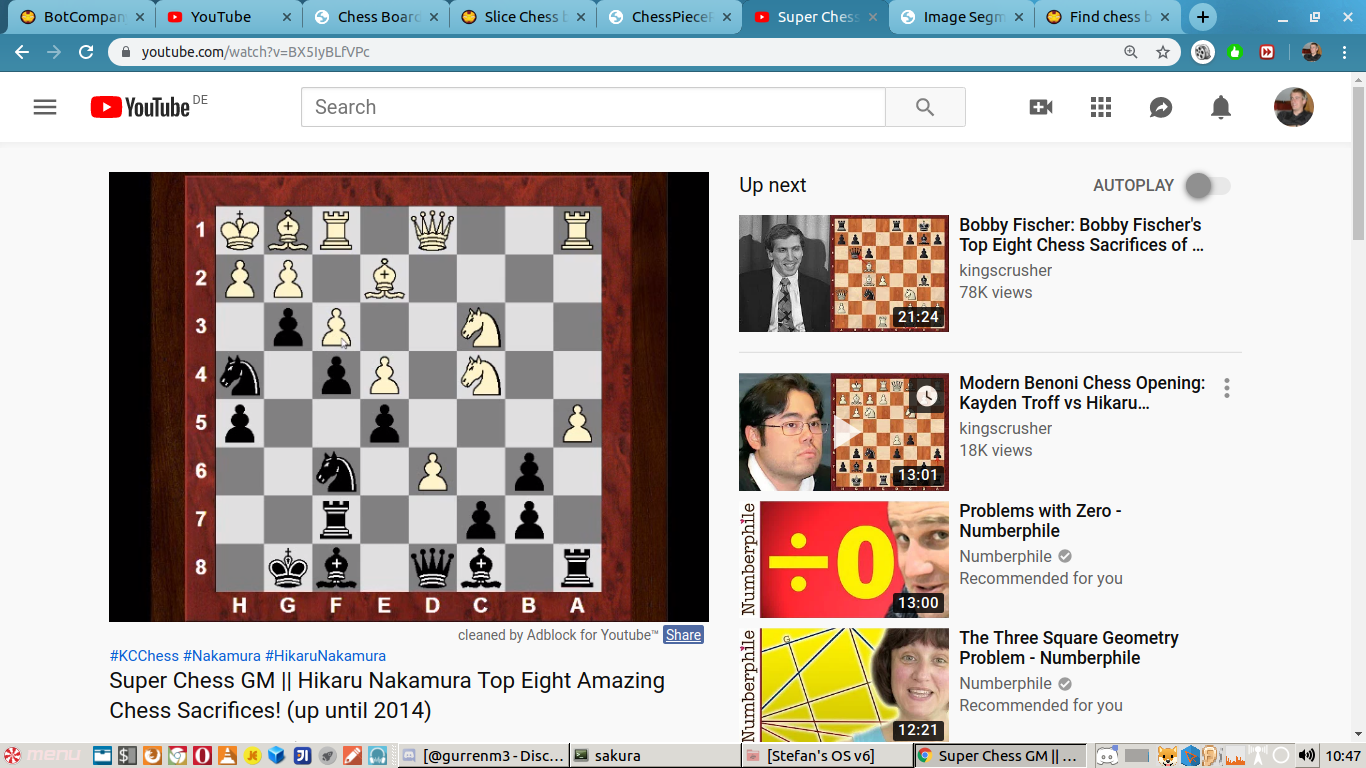
Task: Click the Adblock Share link
Action: 683,635
